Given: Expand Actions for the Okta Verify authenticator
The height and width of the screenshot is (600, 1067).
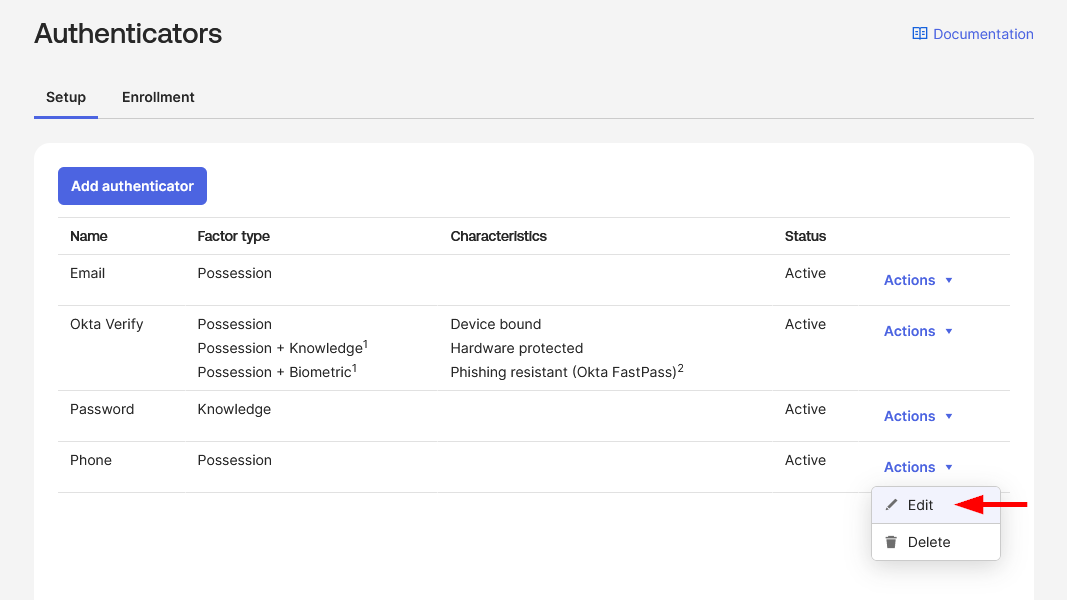Looking at the screenshot, I should point(918,331).
